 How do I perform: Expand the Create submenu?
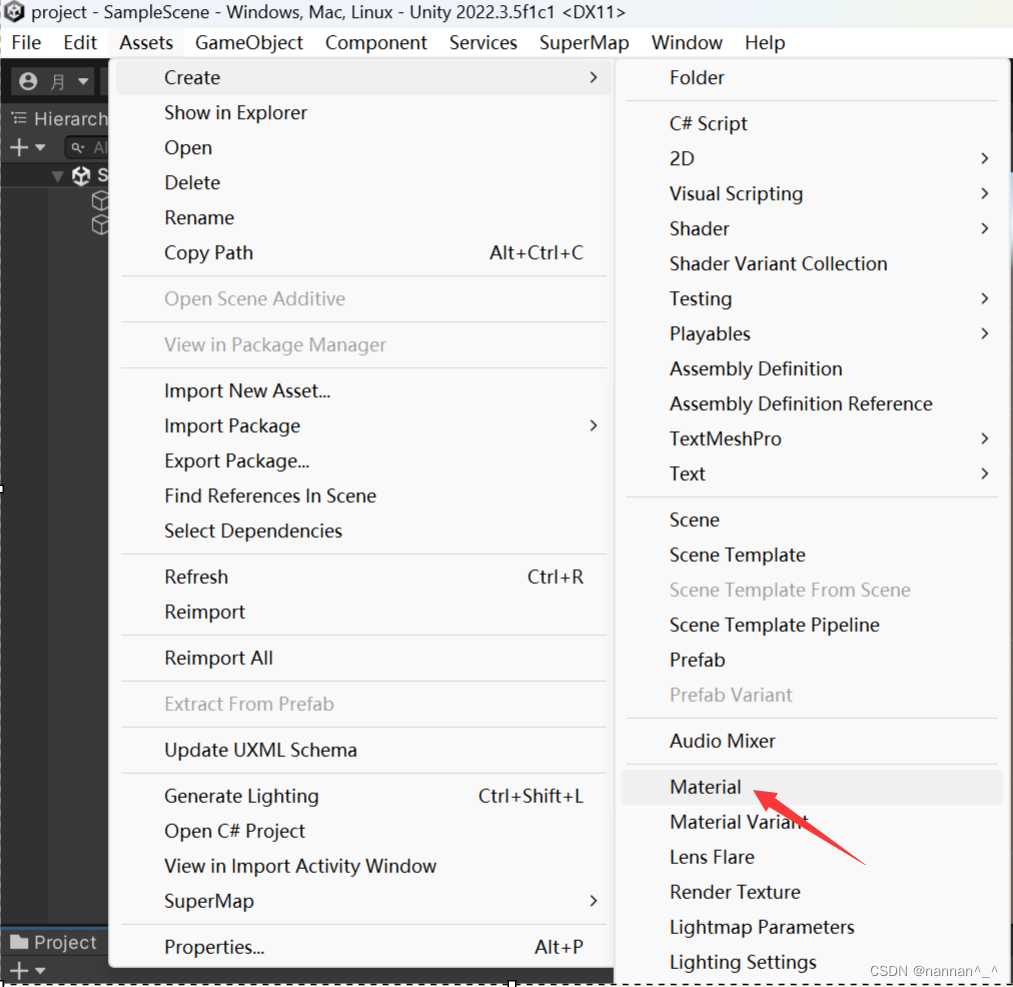tap(364, 78)
